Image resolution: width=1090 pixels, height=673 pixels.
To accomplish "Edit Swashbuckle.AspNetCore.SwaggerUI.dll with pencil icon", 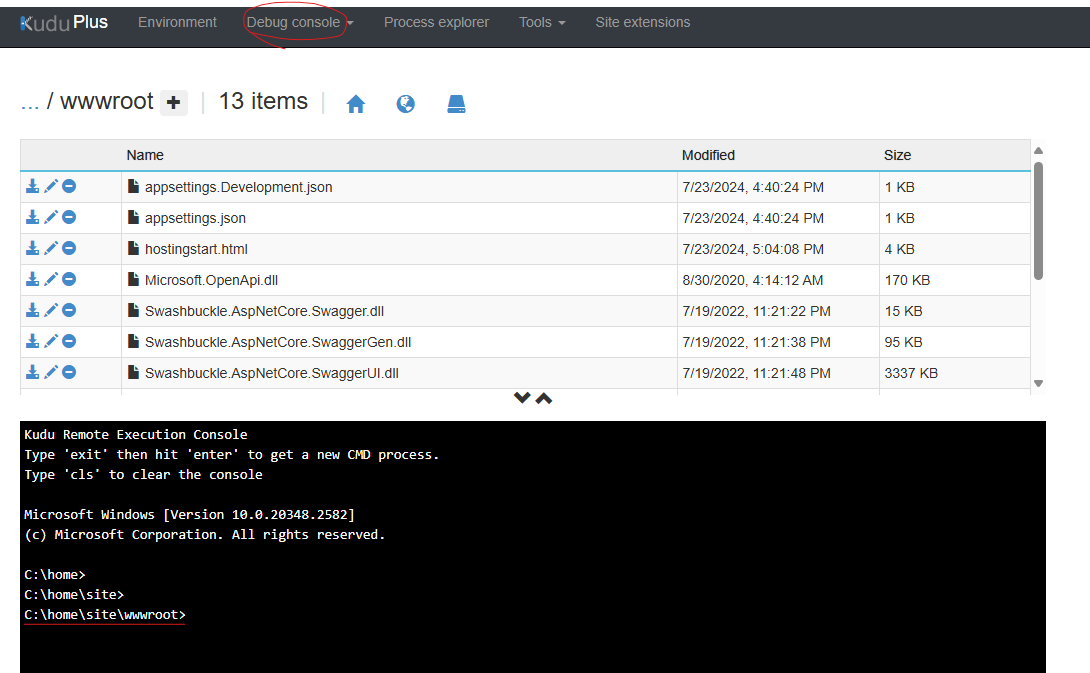I will (x=51, y=373).
